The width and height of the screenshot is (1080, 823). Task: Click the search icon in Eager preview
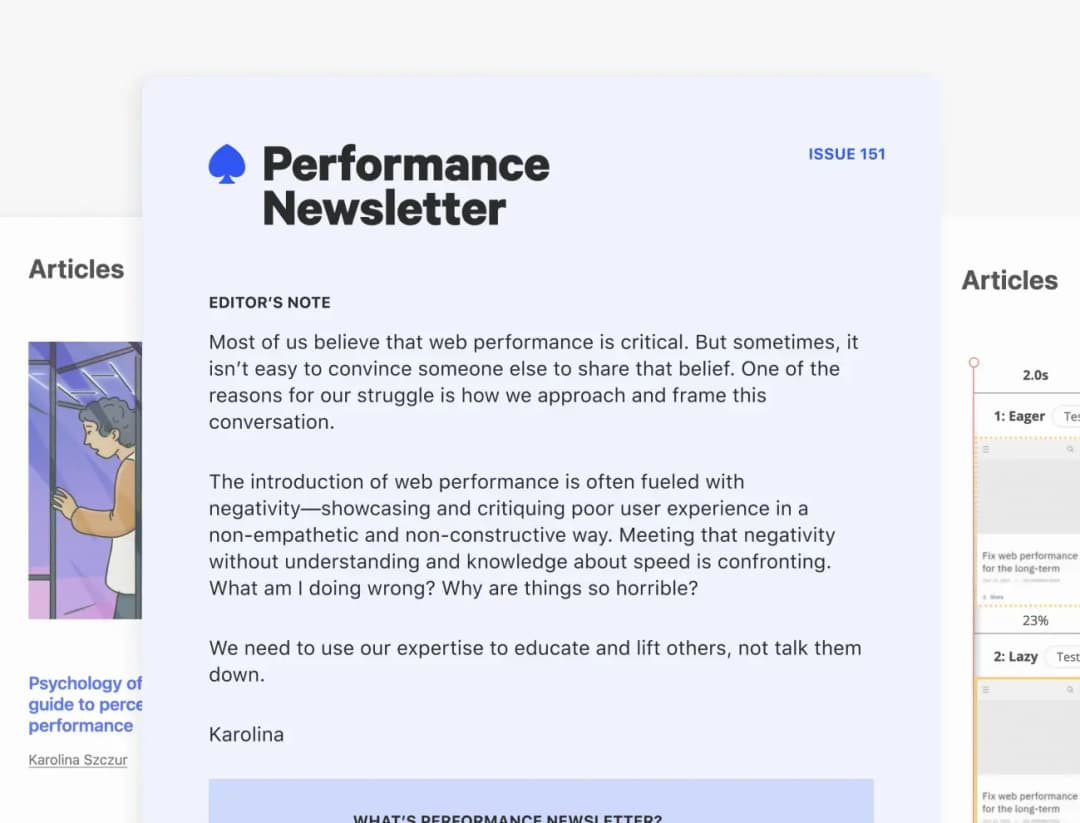[x=1071, y=450]
